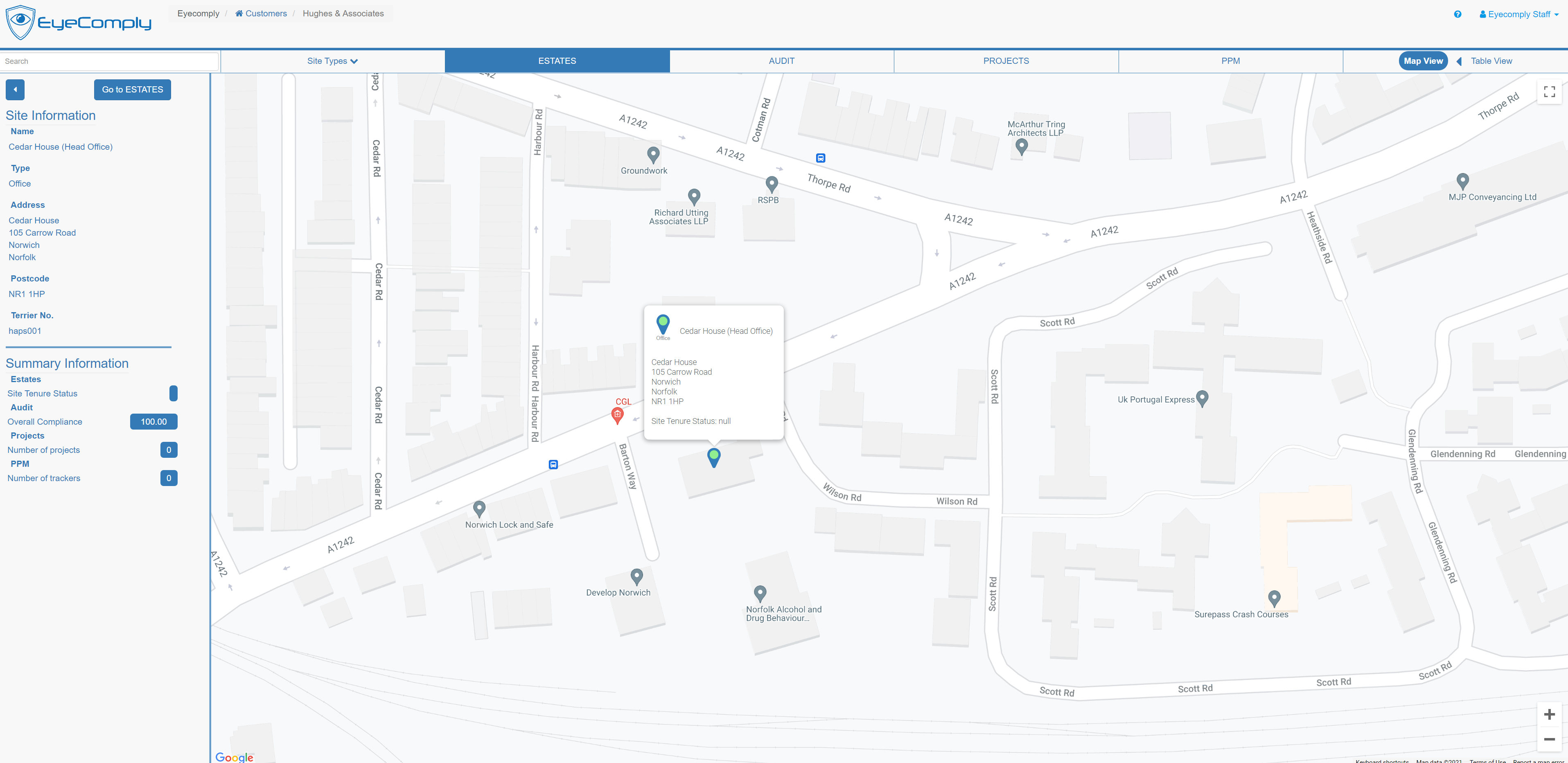Viewport: 1568px width, 763px height.
Task: Click the bus stop icon on Thorpe Rd
Action: (x=821, y=158)
